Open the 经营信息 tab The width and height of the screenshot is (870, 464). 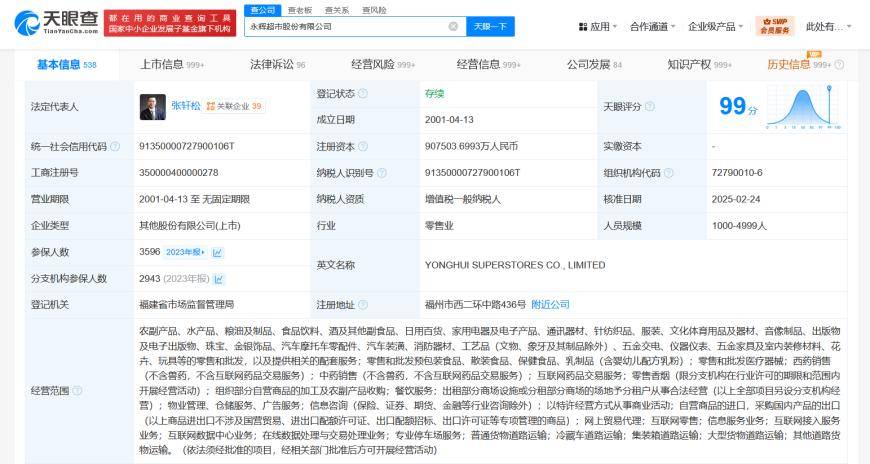click(488, 64)
